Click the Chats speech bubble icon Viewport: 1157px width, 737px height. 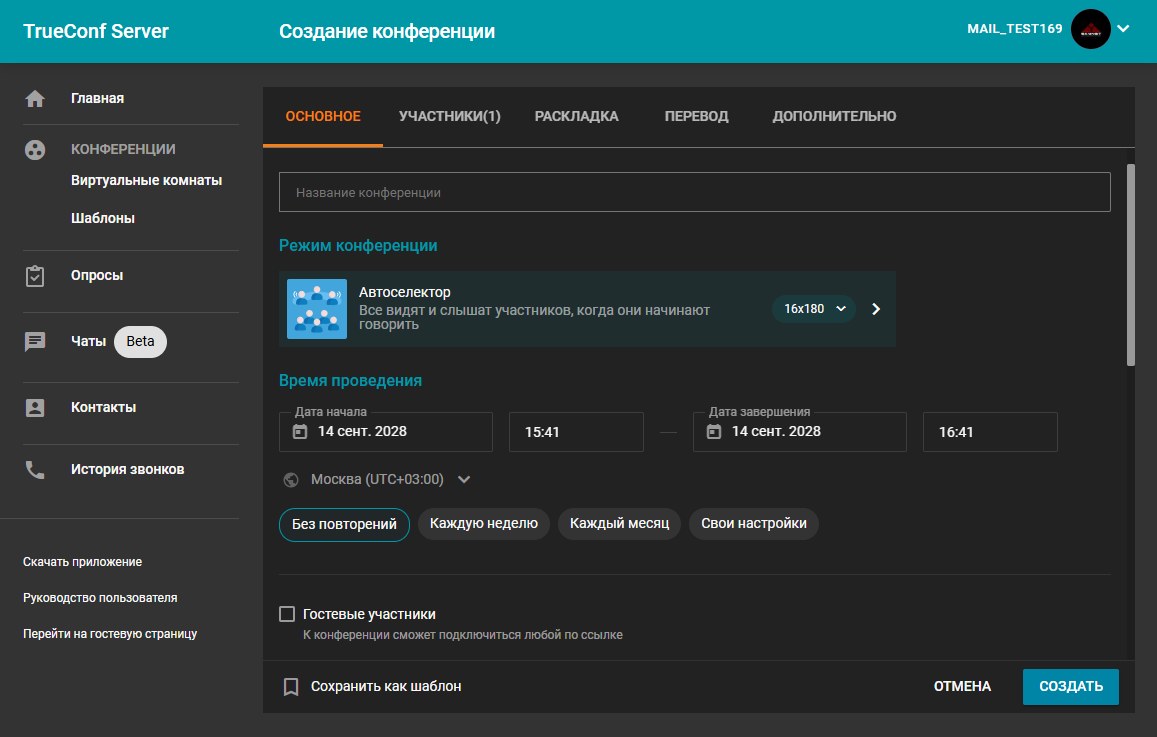pos(35,342)
